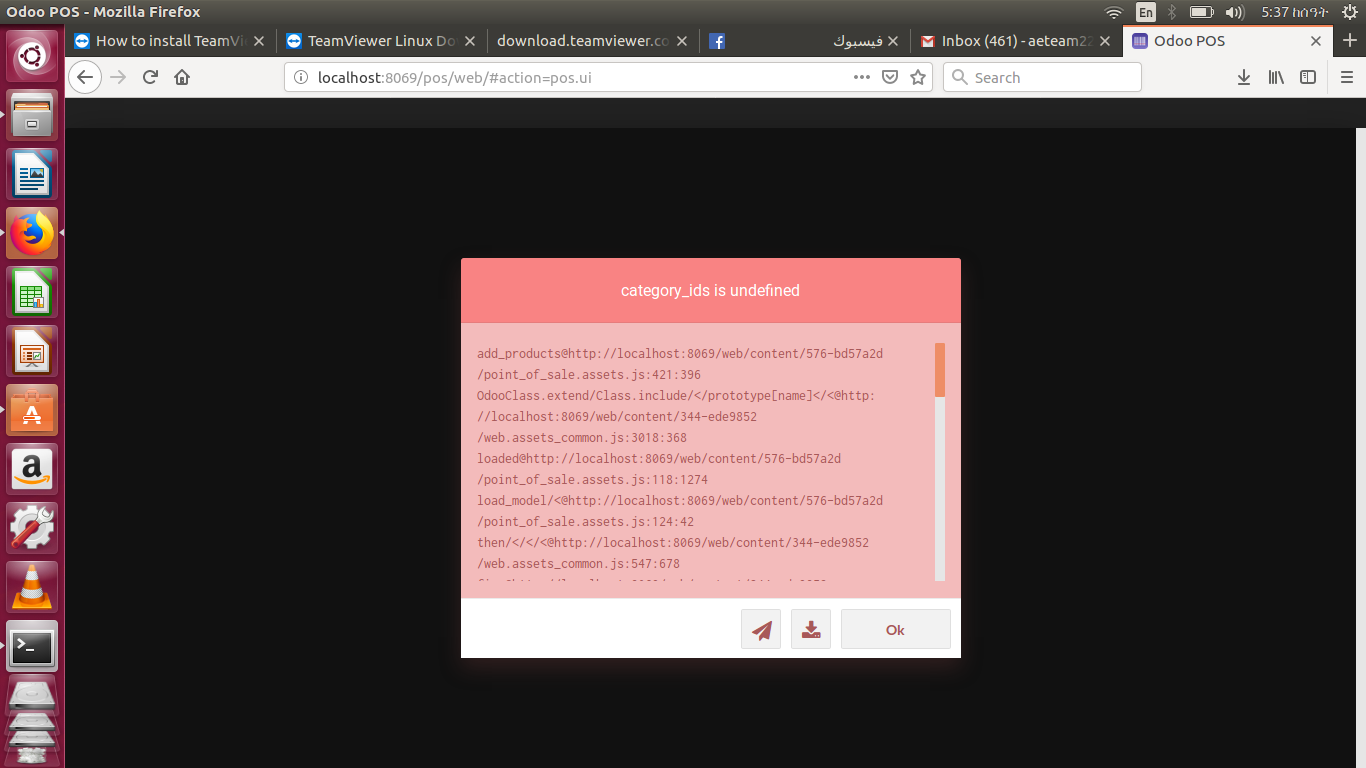
Task: Click the tracking protection shield in address bar
Action: (x=890, y=77)
